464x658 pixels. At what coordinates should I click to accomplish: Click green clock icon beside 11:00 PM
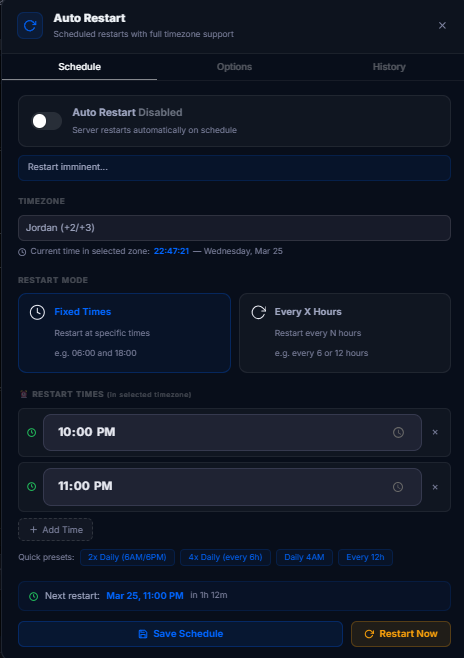click(31, 486)
